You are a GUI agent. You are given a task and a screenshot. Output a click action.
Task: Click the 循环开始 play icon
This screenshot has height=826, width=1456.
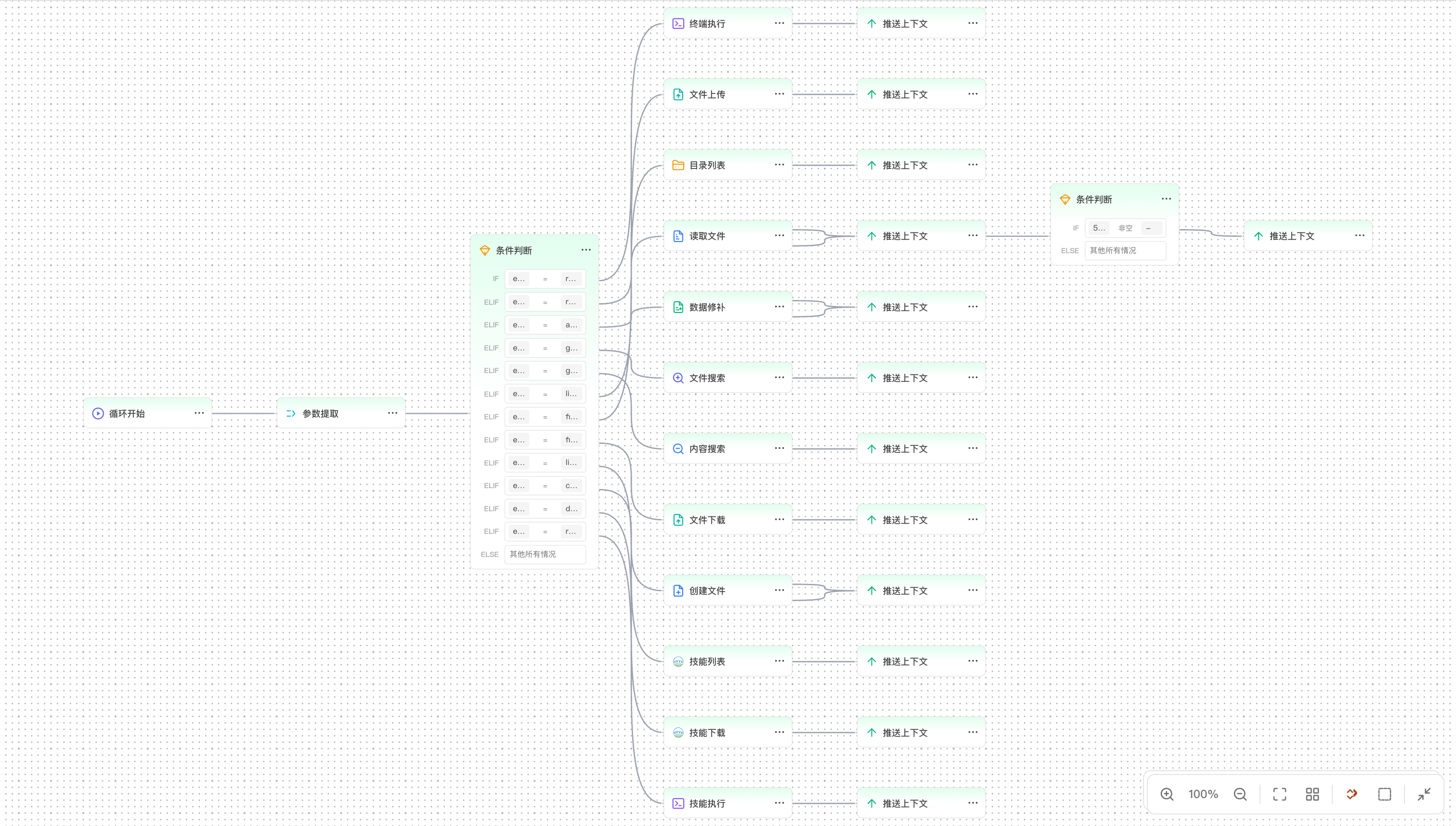click(98, 413)
